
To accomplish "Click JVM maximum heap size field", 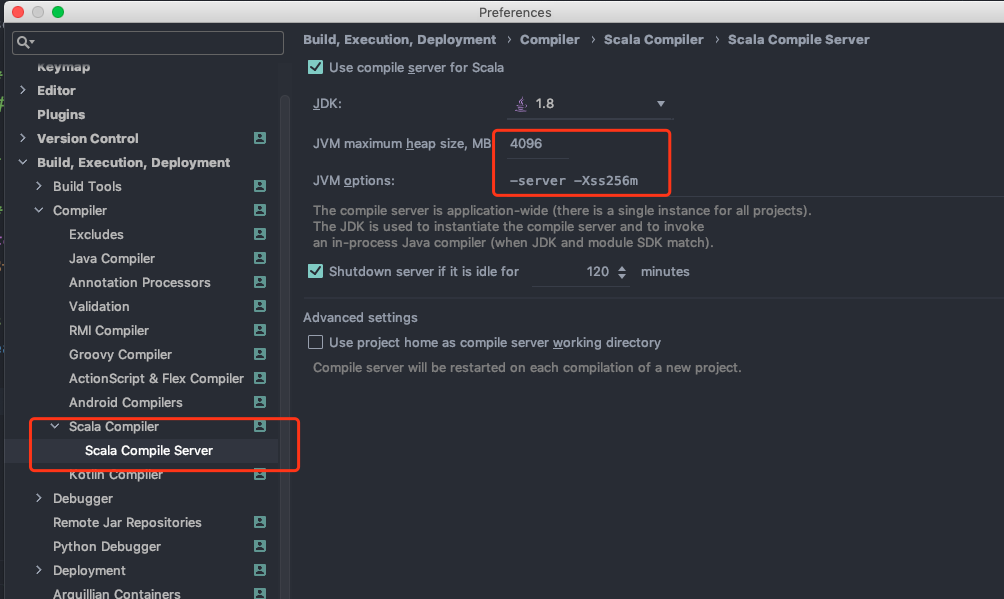I will pos(537,144).
